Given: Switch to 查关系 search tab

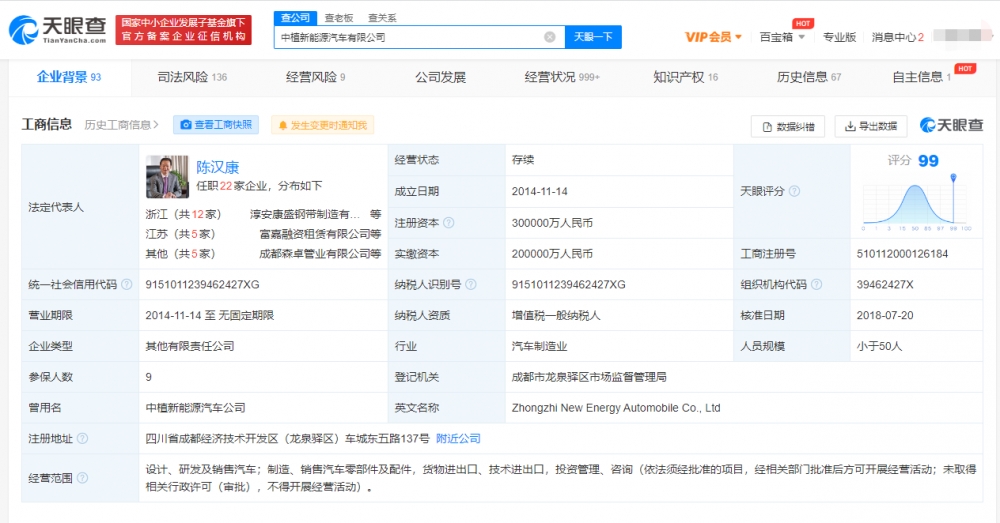Looking at the screenshot, I should pyautogui.click(x=382, y=18).
